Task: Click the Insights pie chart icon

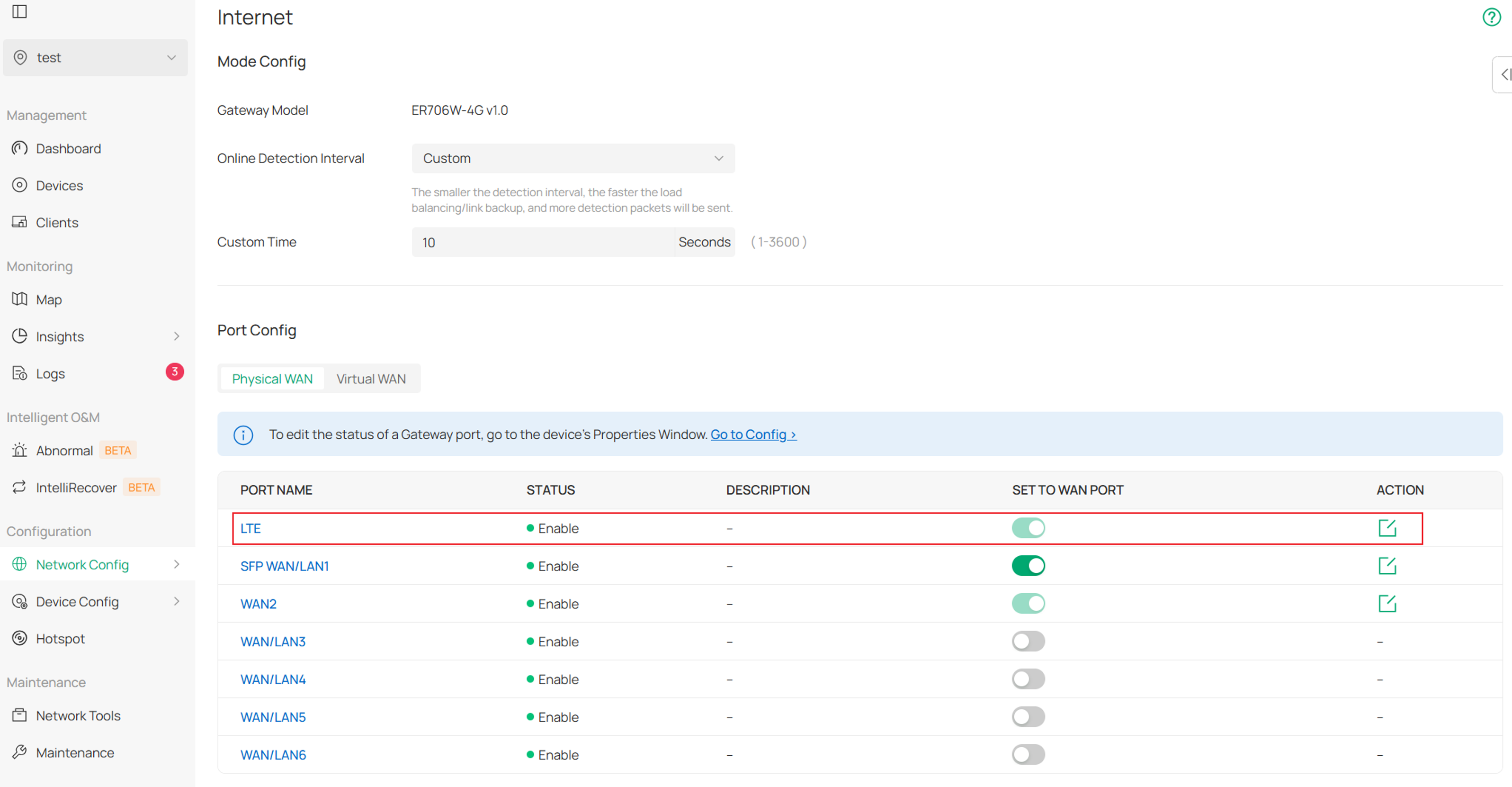Action: tap(19, 336)
